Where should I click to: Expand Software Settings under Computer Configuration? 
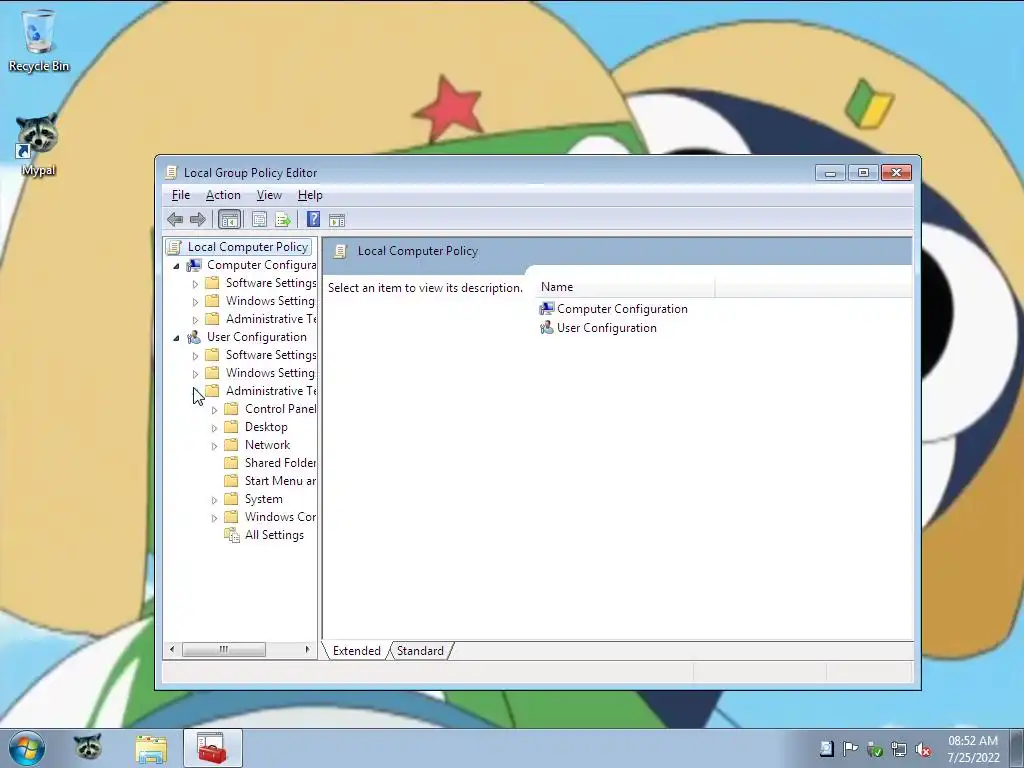coord(195,284)
